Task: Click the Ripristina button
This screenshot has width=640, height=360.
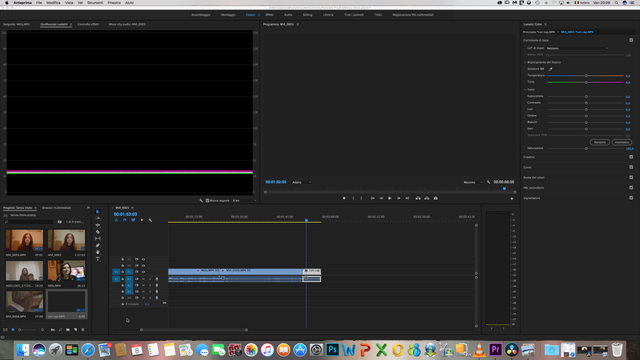Action: (x=600, y=142)
